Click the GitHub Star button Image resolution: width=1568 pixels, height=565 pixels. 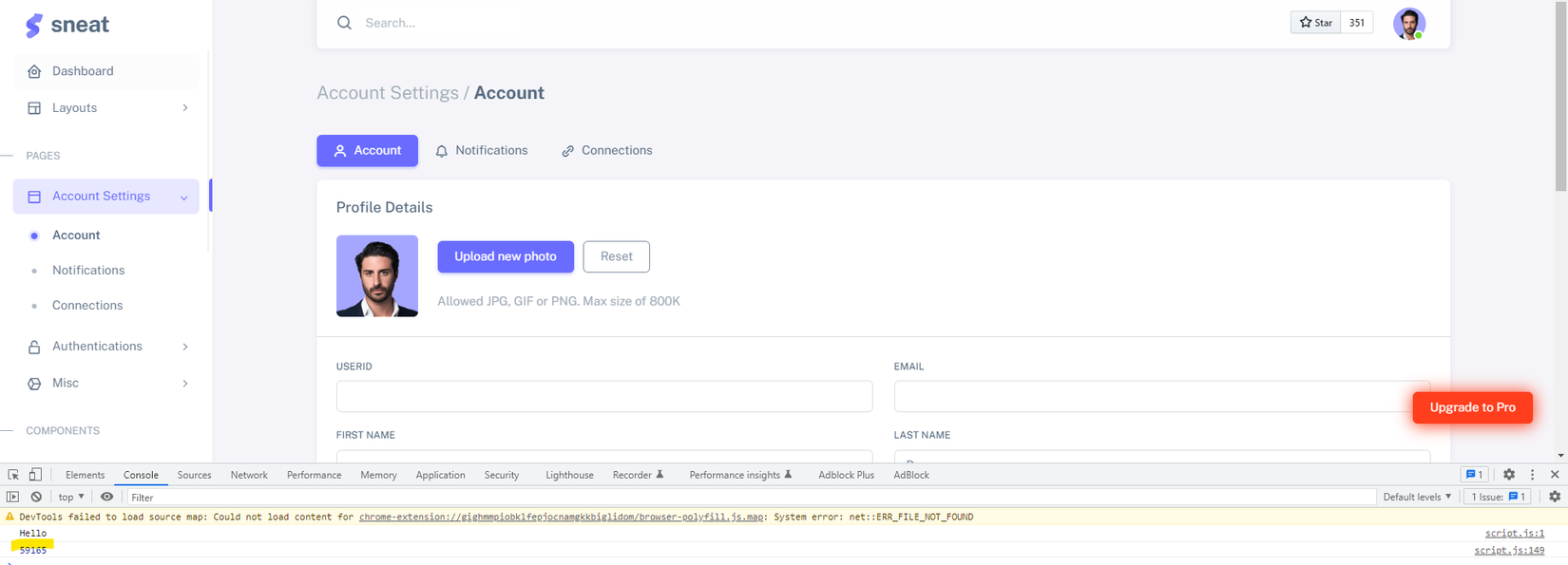(1315, 23)
